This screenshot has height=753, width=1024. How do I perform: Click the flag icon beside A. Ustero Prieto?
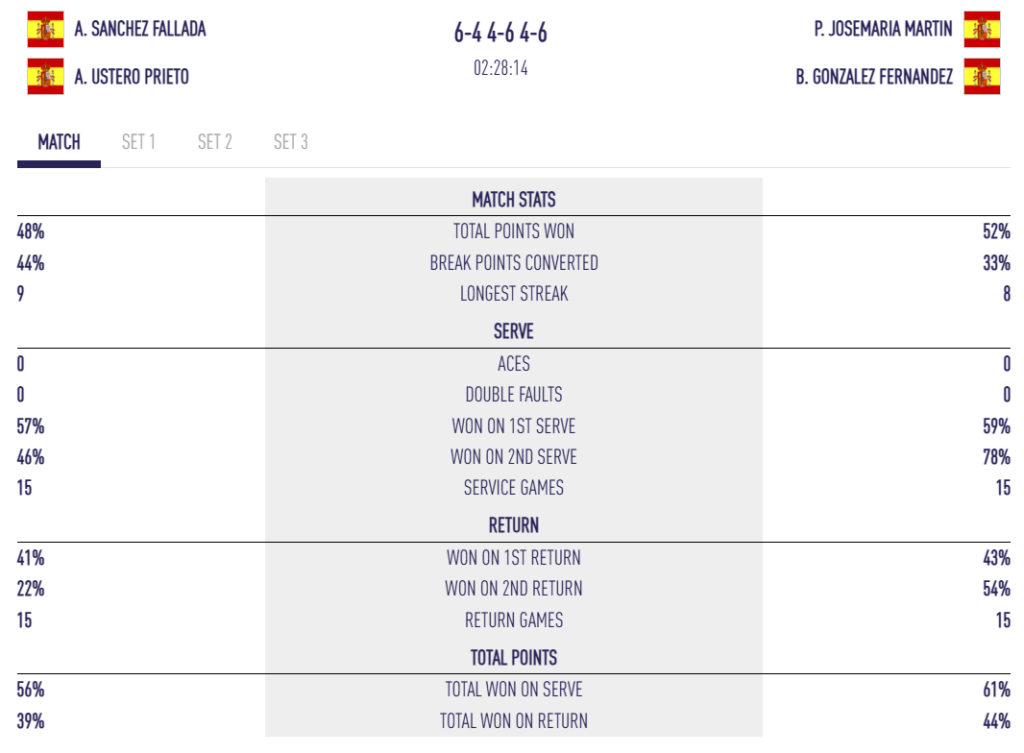tap(45, 76)
